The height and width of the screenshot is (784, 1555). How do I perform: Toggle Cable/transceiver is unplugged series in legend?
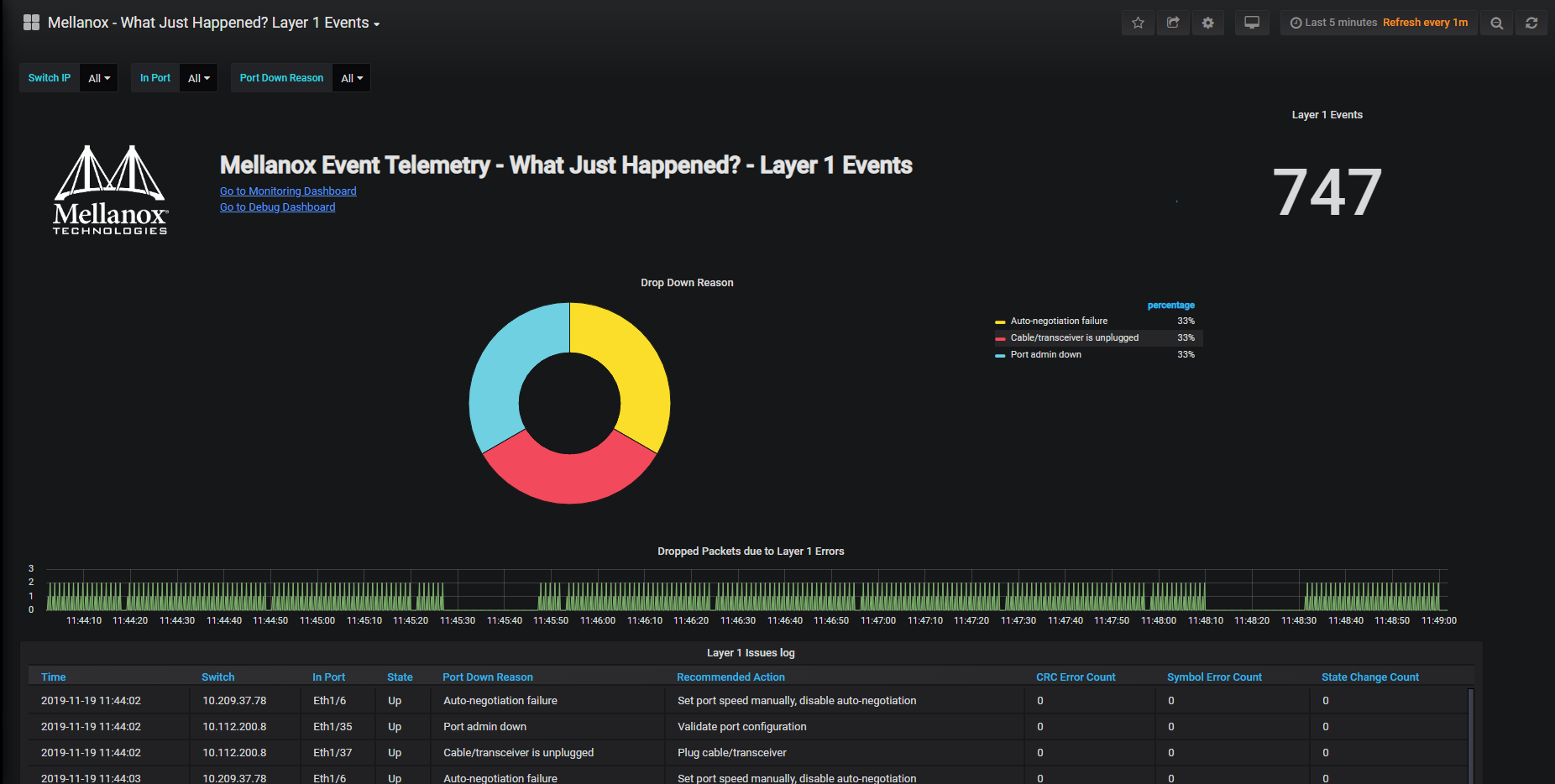click(1075, 337)
